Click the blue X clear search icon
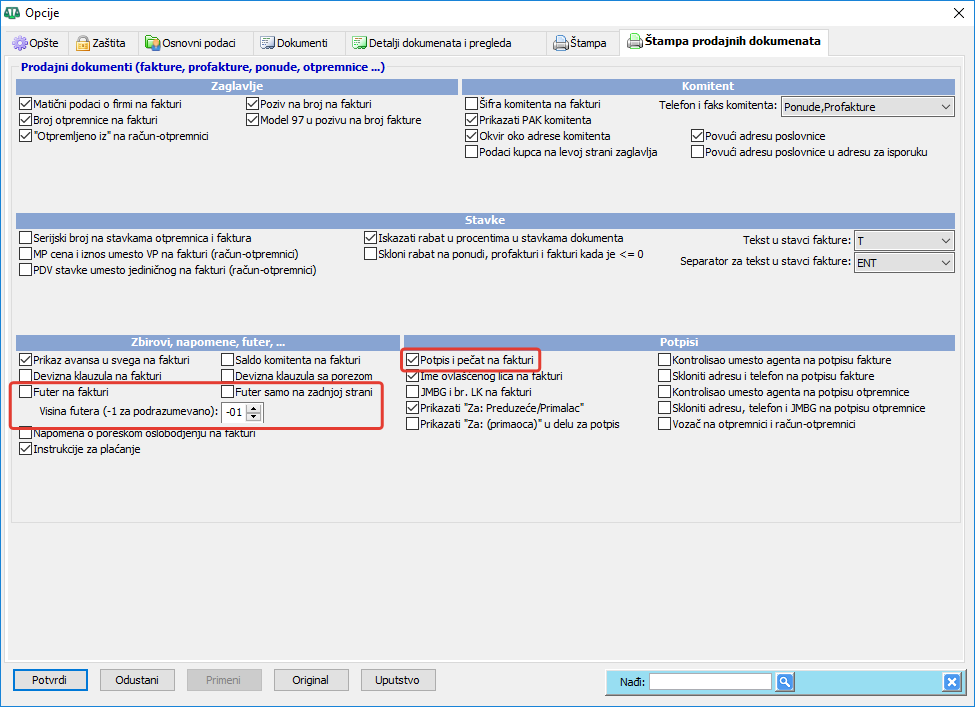This screenshot has width=975, height=707. point(951,682)
